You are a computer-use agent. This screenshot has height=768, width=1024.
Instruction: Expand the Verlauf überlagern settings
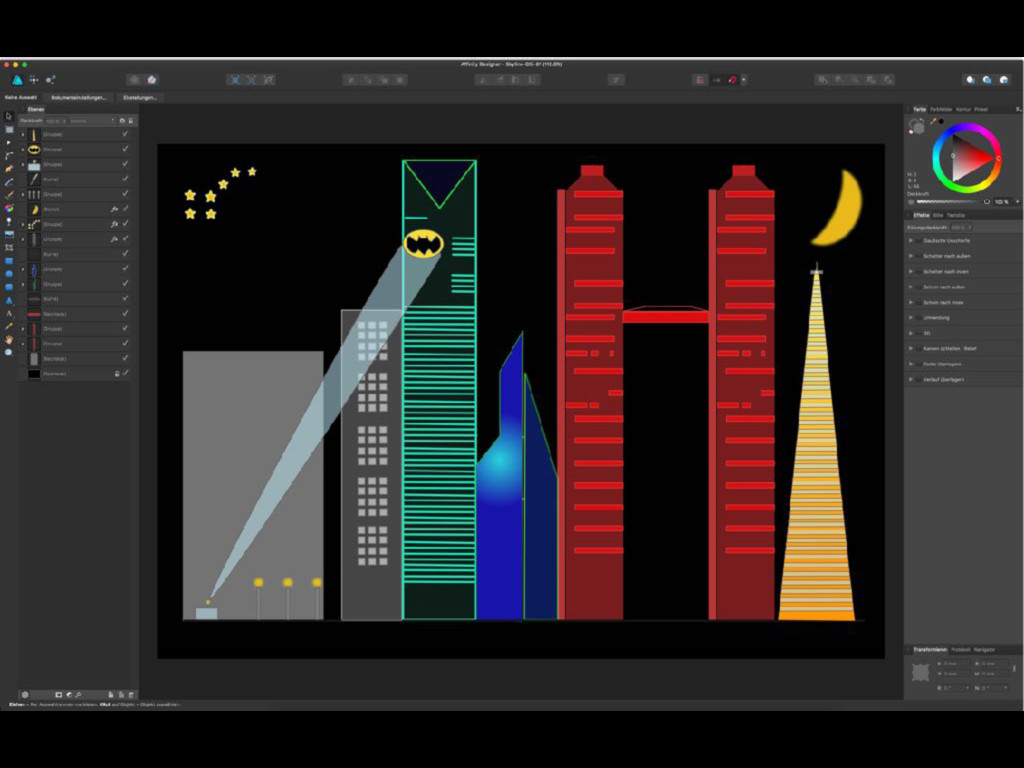tap(911, 379)
